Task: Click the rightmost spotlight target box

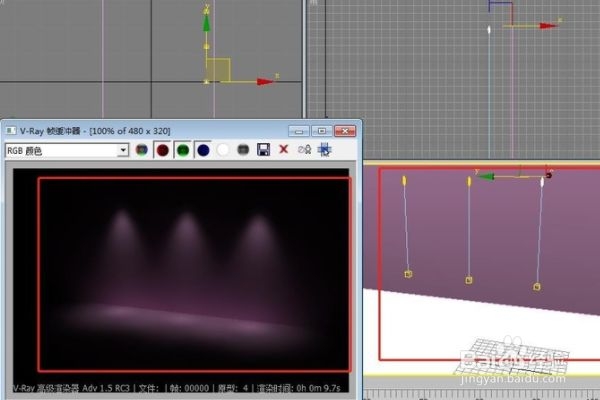Action: coord(537,287)
